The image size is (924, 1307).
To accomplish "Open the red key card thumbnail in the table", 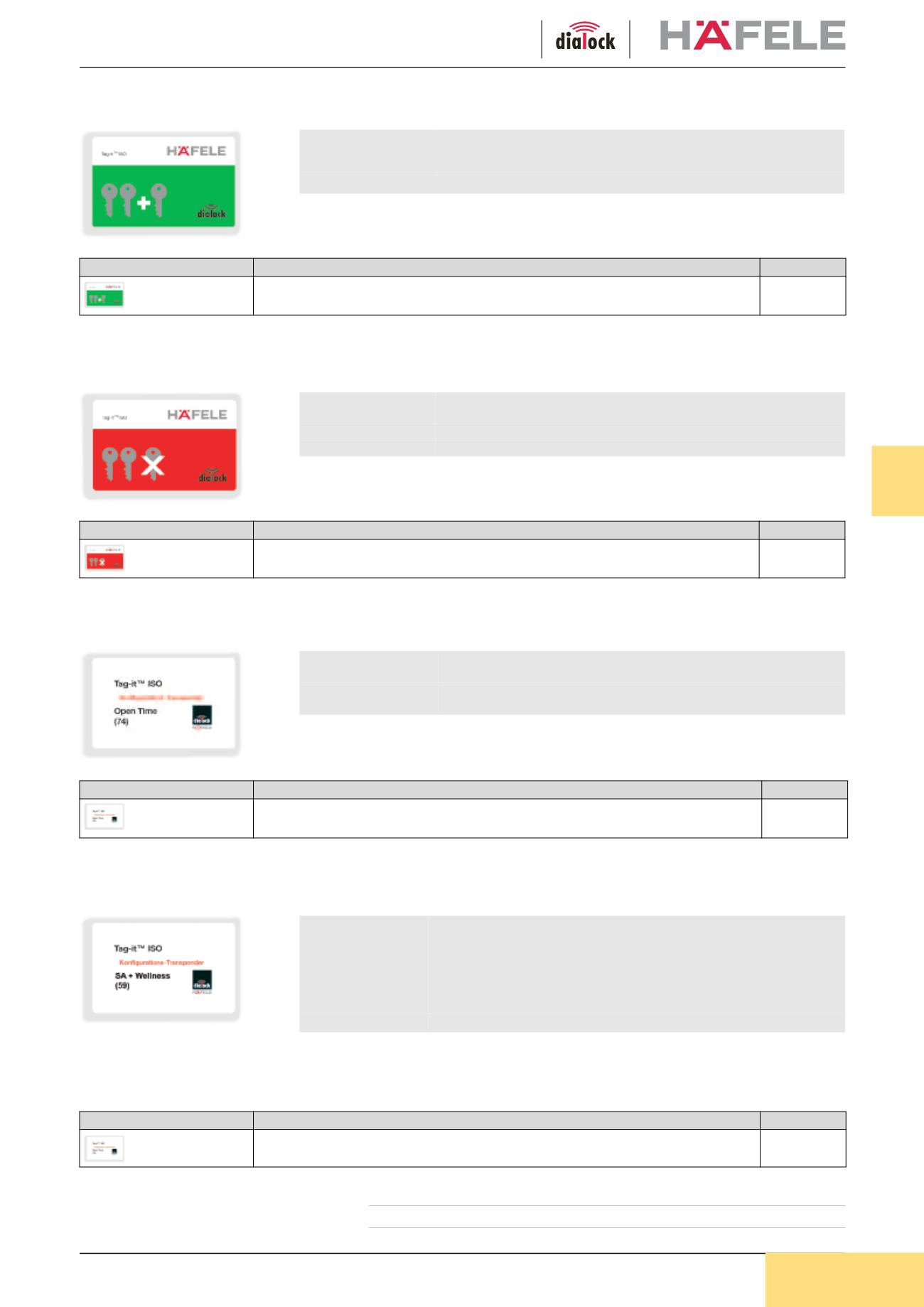I will coord(104,558).
